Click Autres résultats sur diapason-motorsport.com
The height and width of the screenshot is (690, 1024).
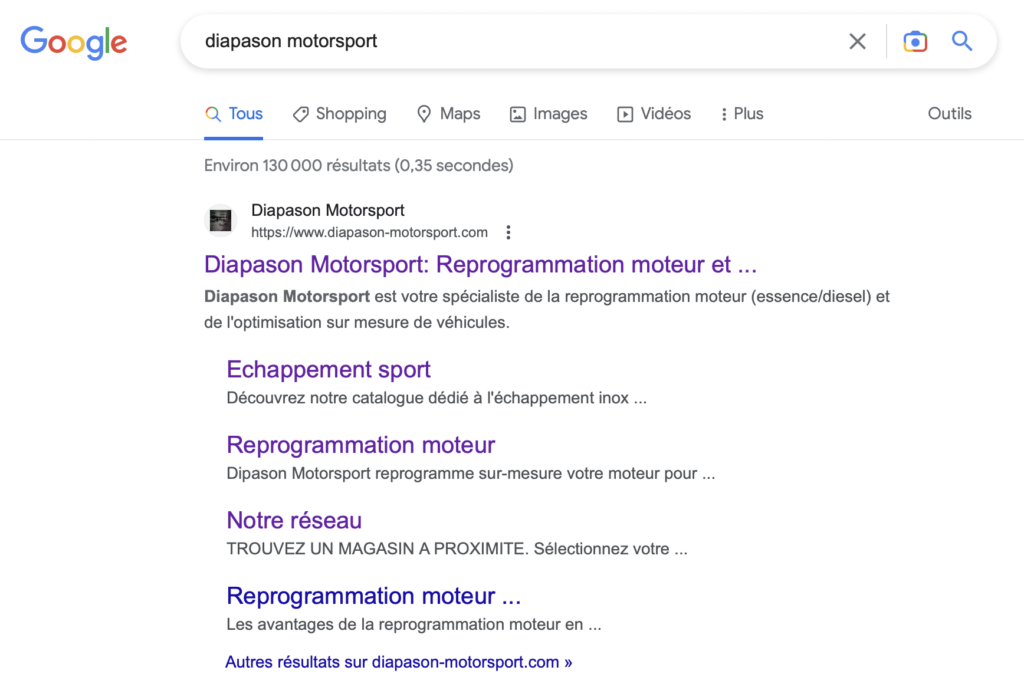click(399, 662)
